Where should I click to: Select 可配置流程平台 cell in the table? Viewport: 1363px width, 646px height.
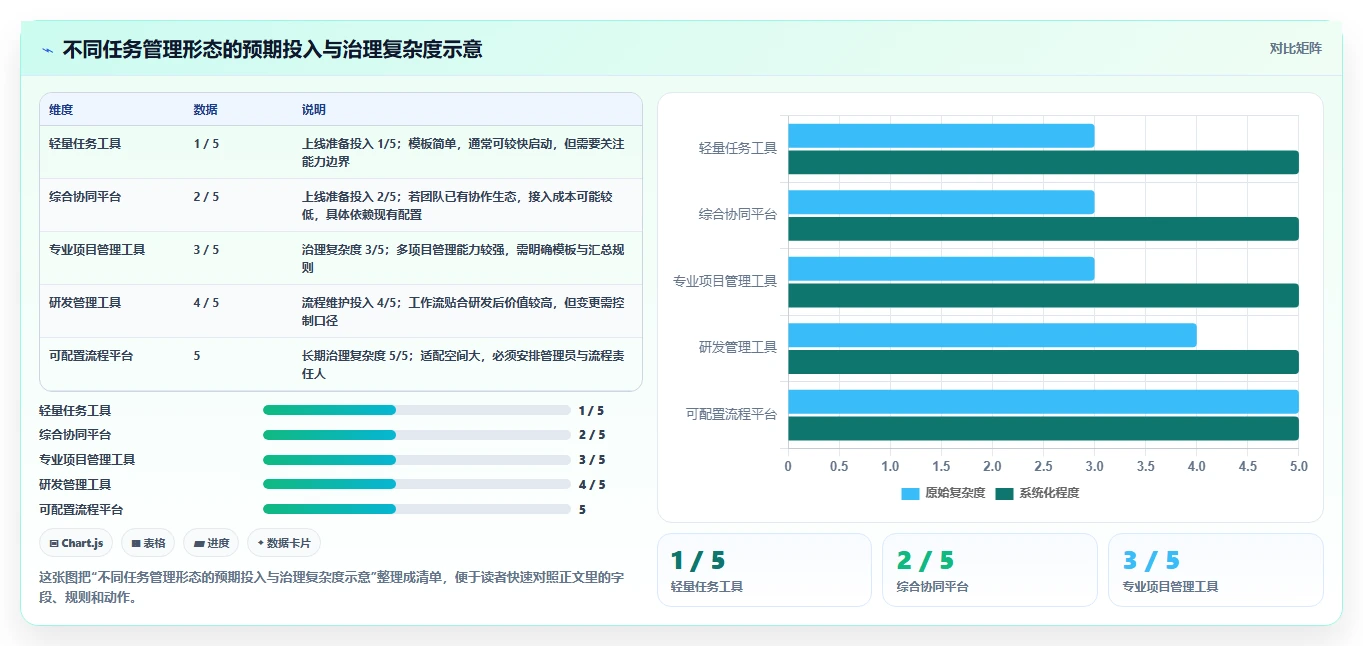91,356
